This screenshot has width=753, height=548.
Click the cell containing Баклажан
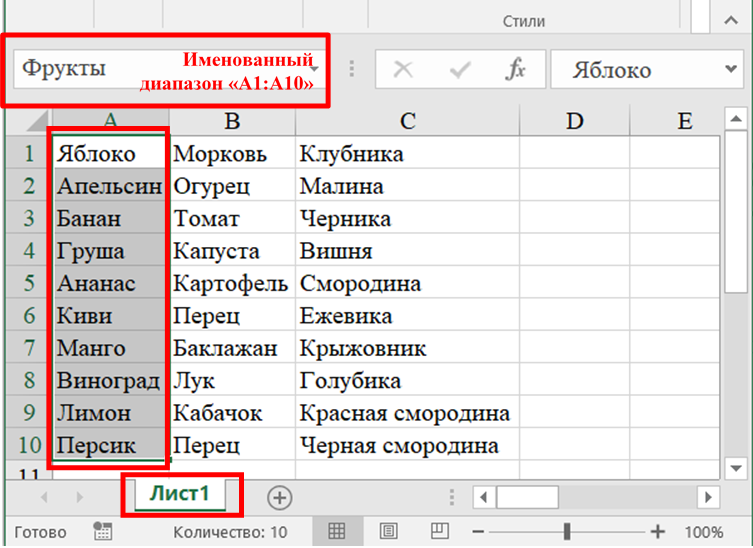pos(233,347)
